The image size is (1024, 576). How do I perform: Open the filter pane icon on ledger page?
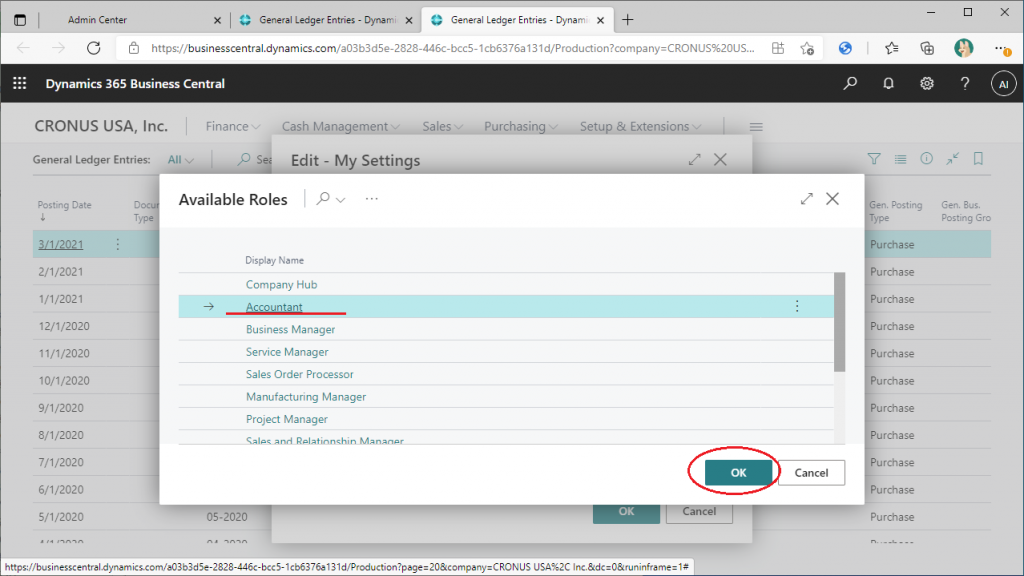click(x=874, y=159)
